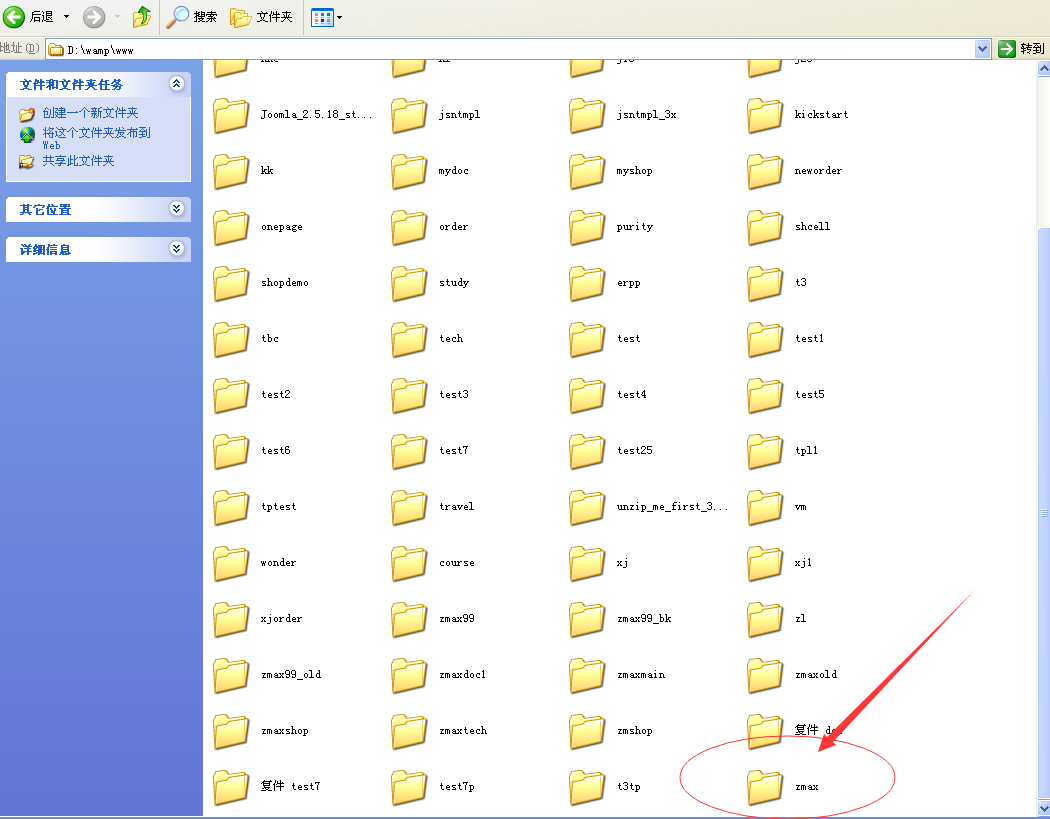1050x819 pixels.
Task: Click the vertical scrollbar up arrow
Action: click(x=1043, y=68)
